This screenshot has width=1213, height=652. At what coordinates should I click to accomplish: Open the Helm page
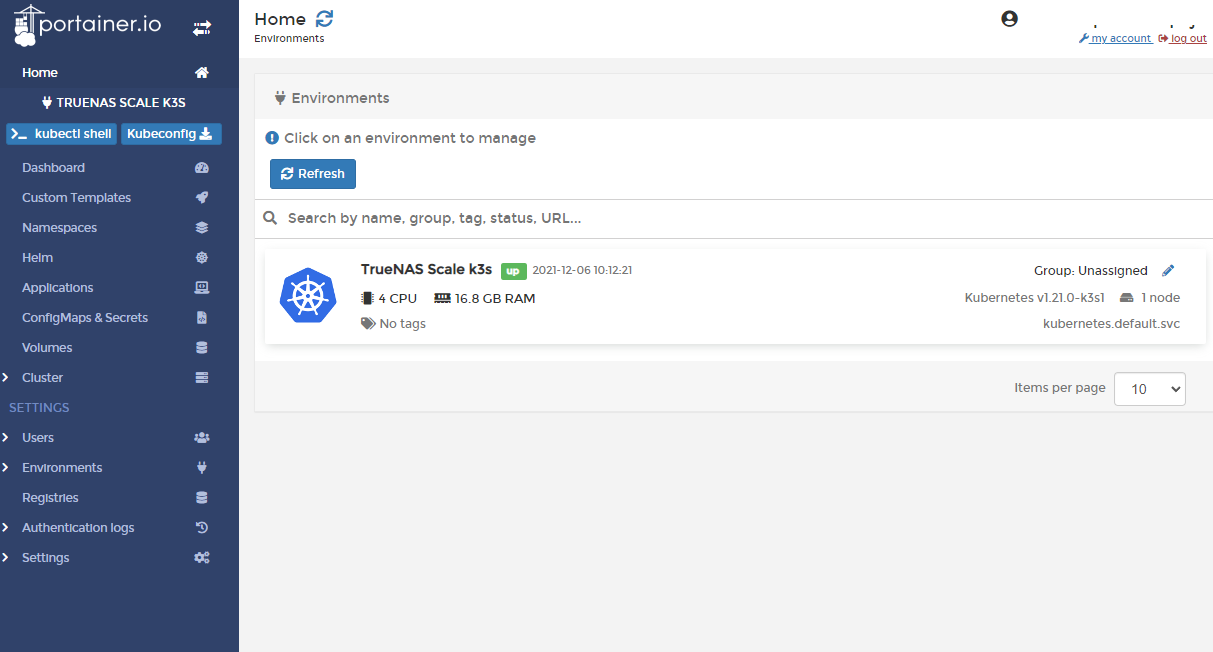37,258
